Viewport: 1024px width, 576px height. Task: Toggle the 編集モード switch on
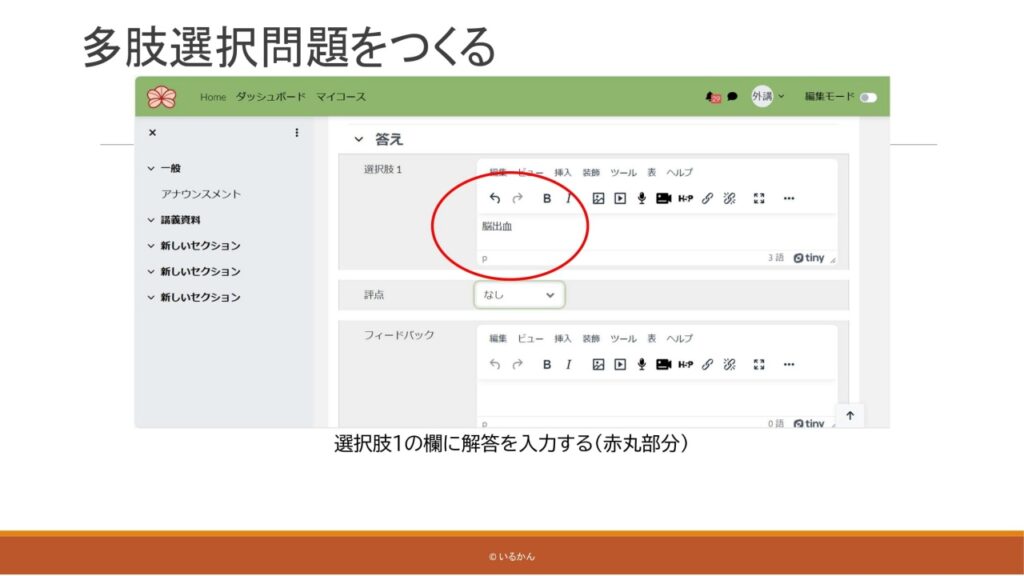pyautogui.click(x=867, y=97)
